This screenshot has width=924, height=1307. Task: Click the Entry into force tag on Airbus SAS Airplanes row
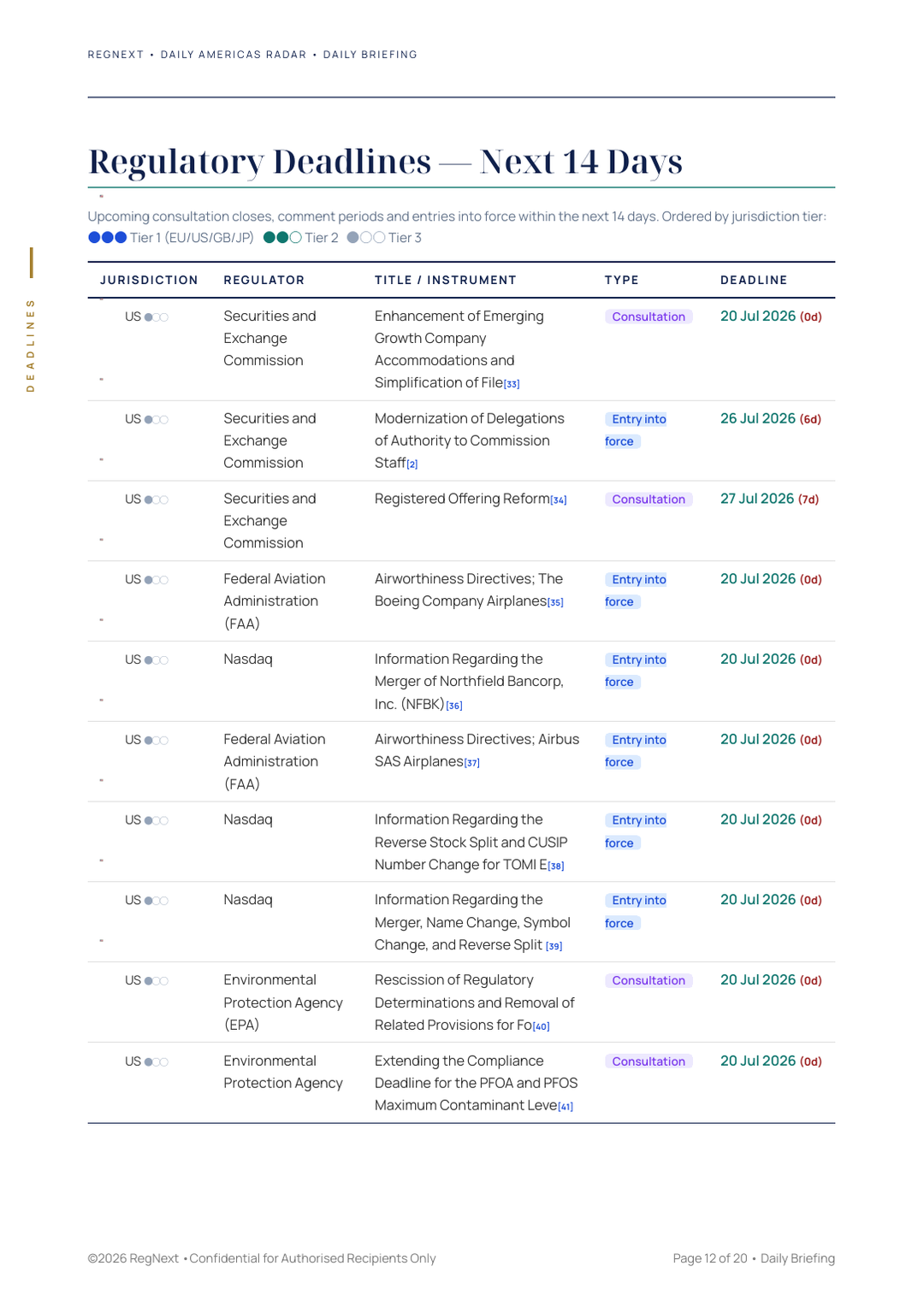point(636,751)
